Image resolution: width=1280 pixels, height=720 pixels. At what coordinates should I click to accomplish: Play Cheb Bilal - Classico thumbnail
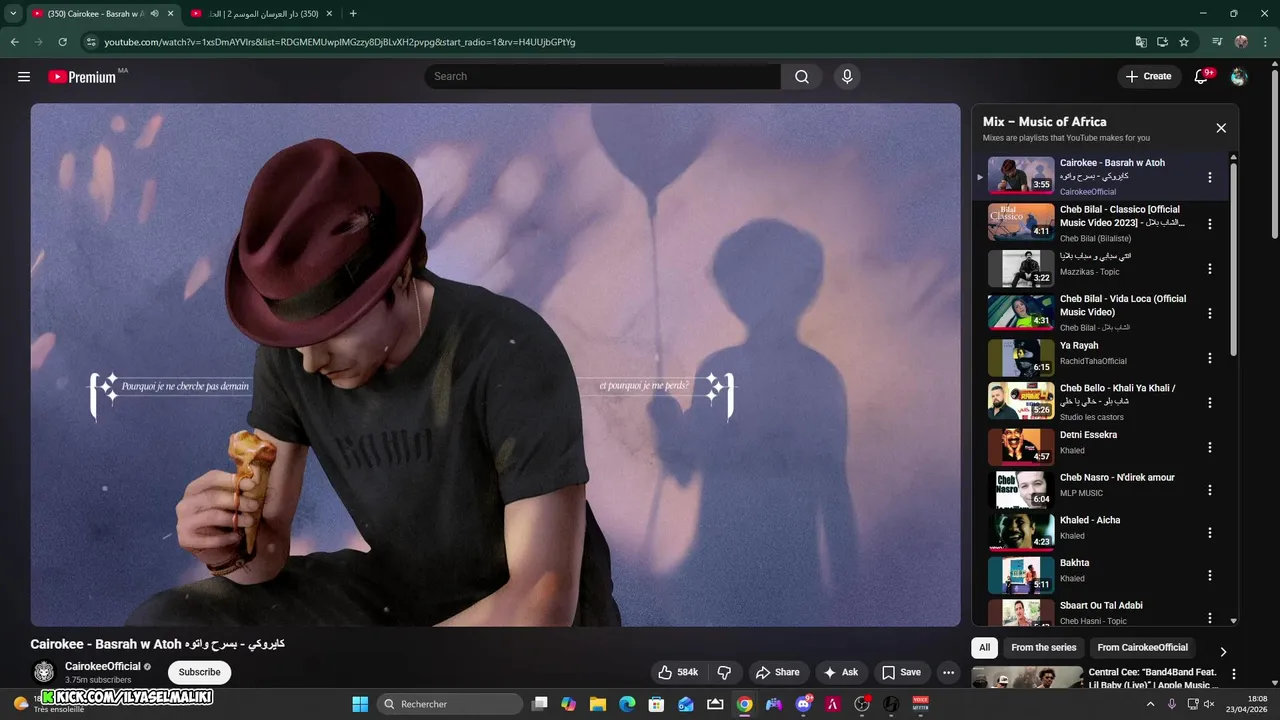tap(1021, 222)
